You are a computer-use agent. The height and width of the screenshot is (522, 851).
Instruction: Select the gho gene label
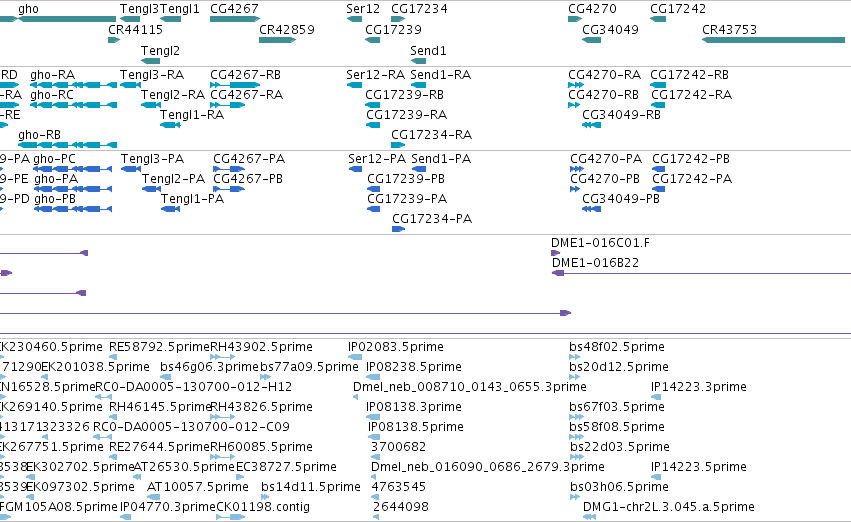(28, 9)
